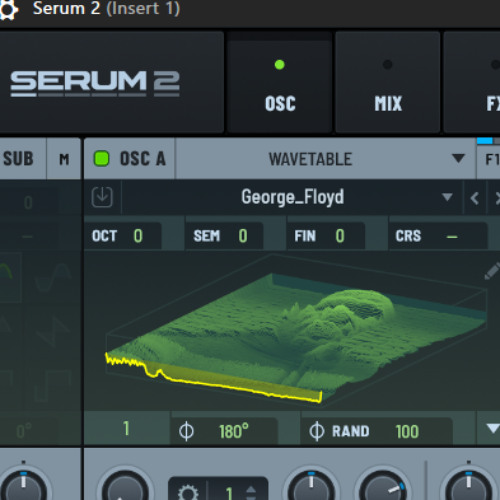Click the wavetable name field
This screenshot has width=500, height=500.
[292, 197]
